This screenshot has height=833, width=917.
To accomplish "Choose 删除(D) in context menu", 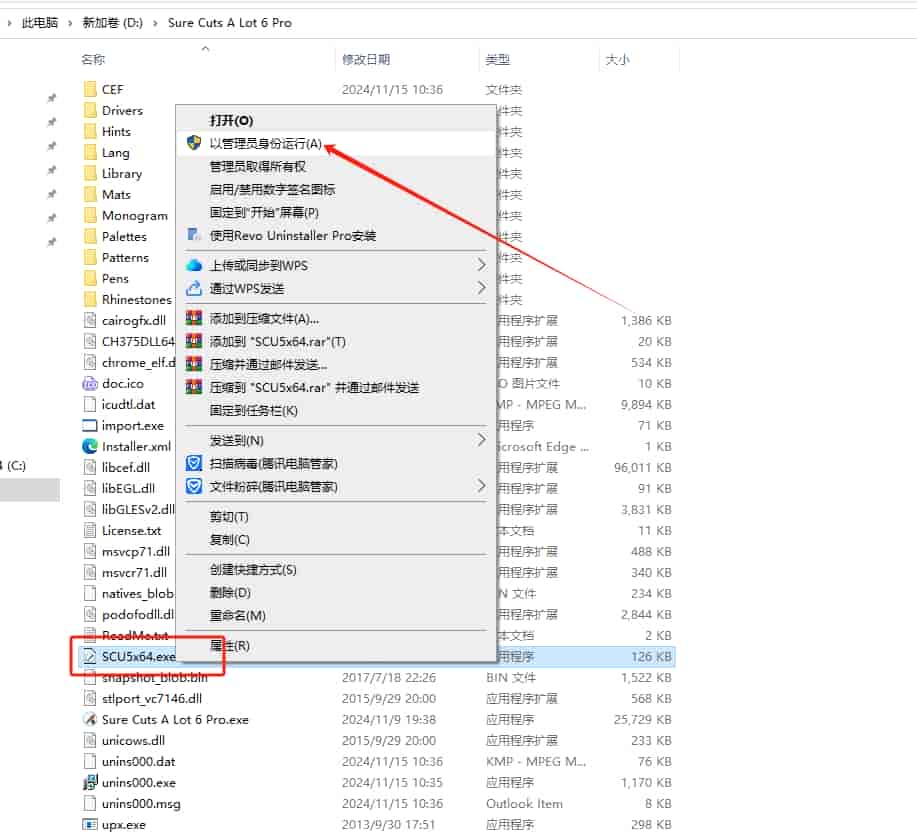I will click(230, 593).
